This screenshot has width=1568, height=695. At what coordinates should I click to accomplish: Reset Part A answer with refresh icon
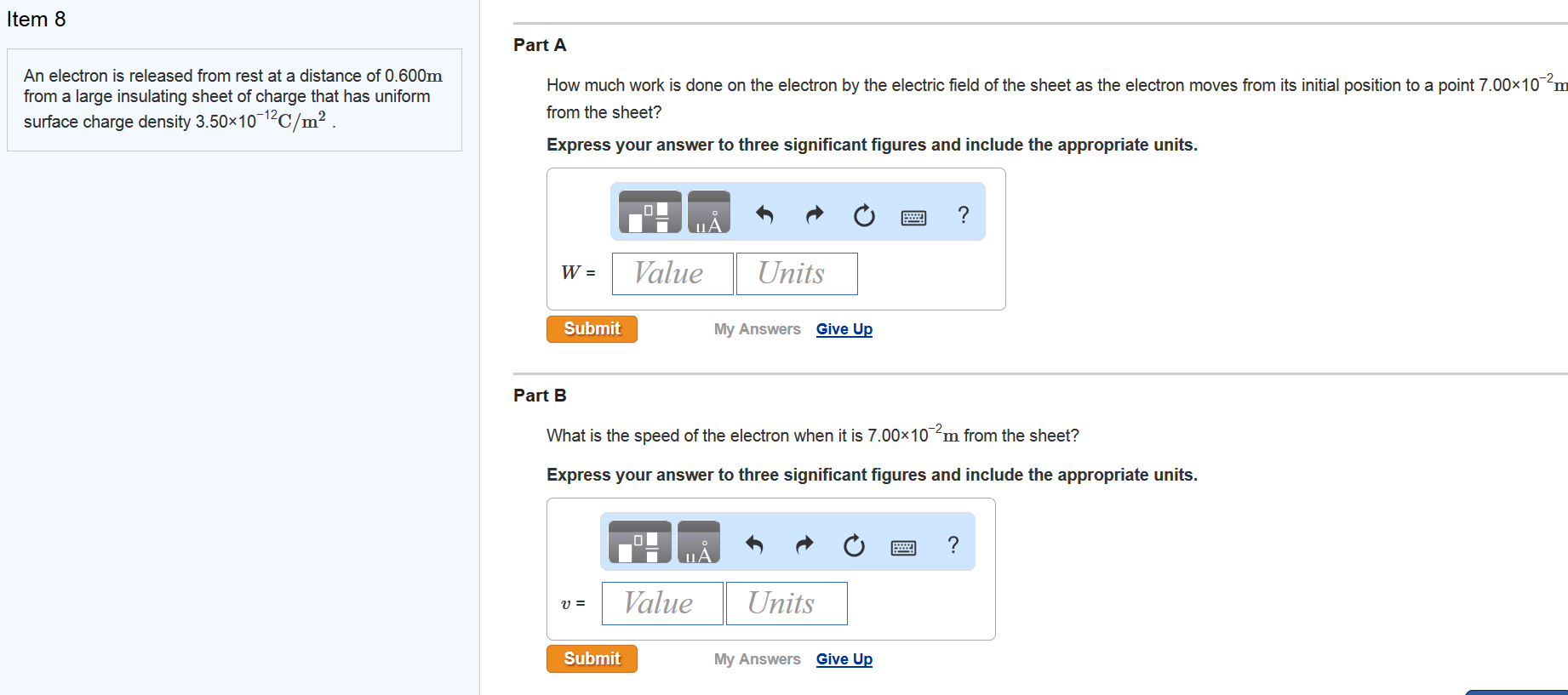(864, 215)
